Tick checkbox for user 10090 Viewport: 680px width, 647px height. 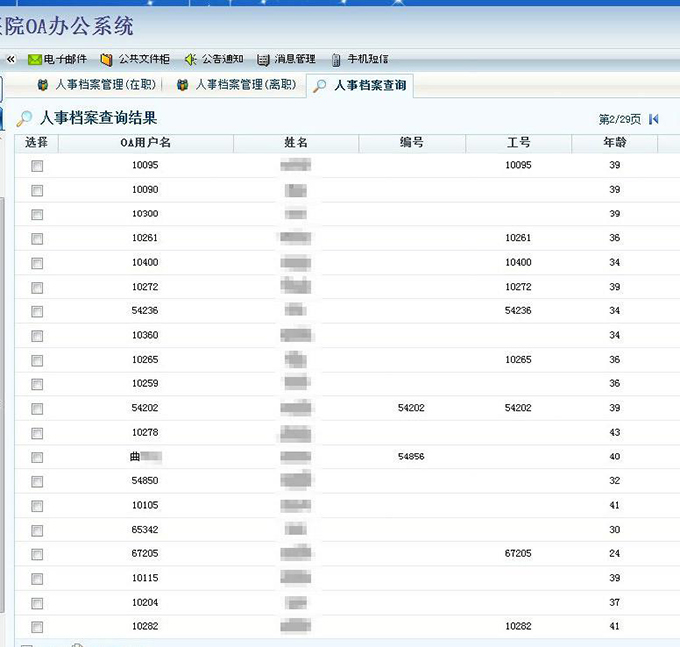tap(37, 190)
